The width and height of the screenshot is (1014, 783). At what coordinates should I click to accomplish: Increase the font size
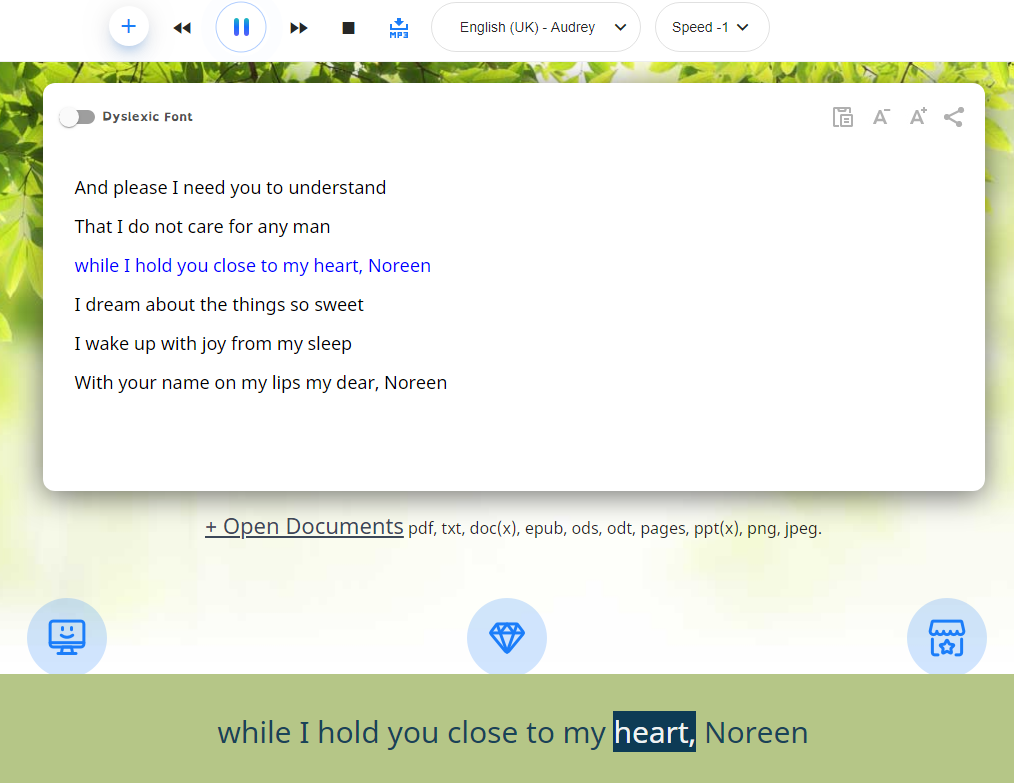[x=917, y=117]
